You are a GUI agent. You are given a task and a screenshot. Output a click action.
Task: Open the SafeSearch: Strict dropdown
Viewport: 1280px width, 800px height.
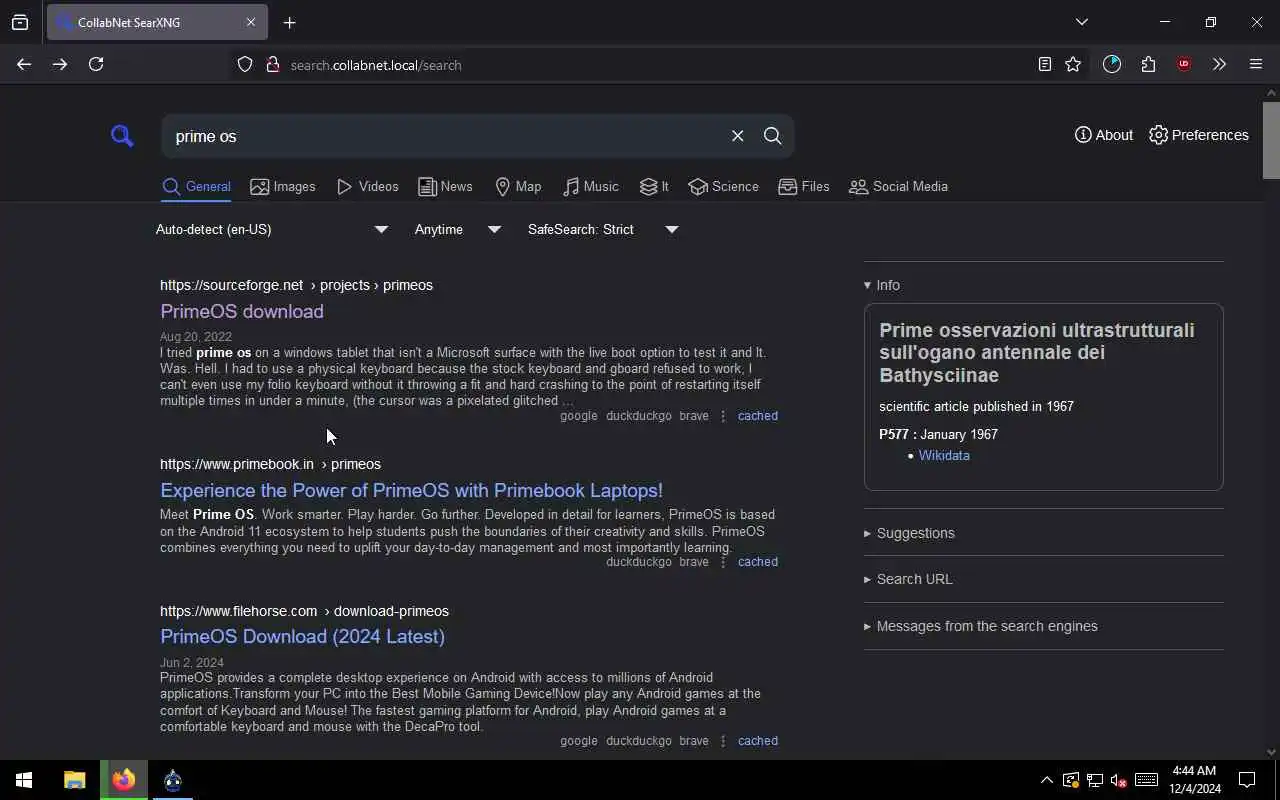(603, 229)
